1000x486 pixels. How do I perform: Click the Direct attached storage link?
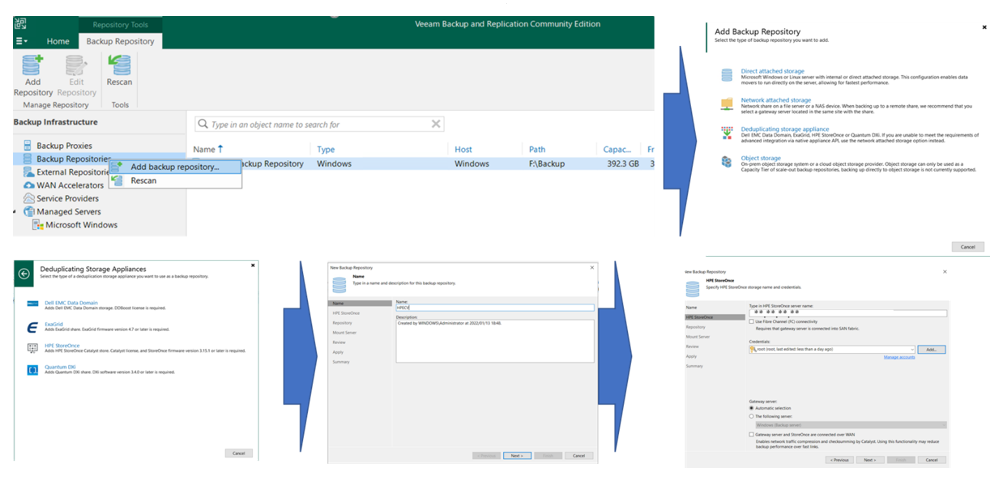click(x=772, y=71)
